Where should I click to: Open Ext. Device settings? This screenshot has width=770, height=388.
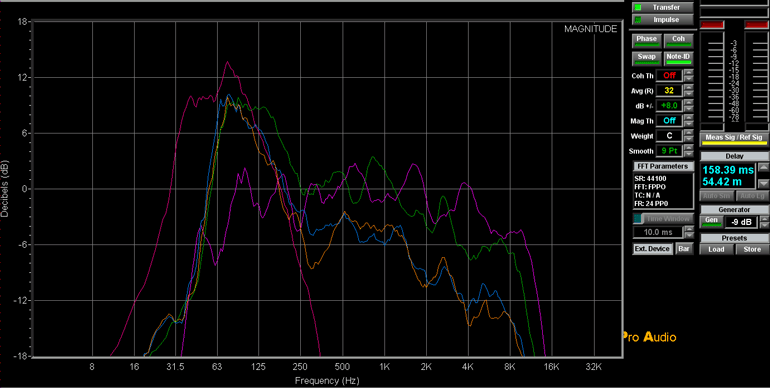[x=652, y=249]
